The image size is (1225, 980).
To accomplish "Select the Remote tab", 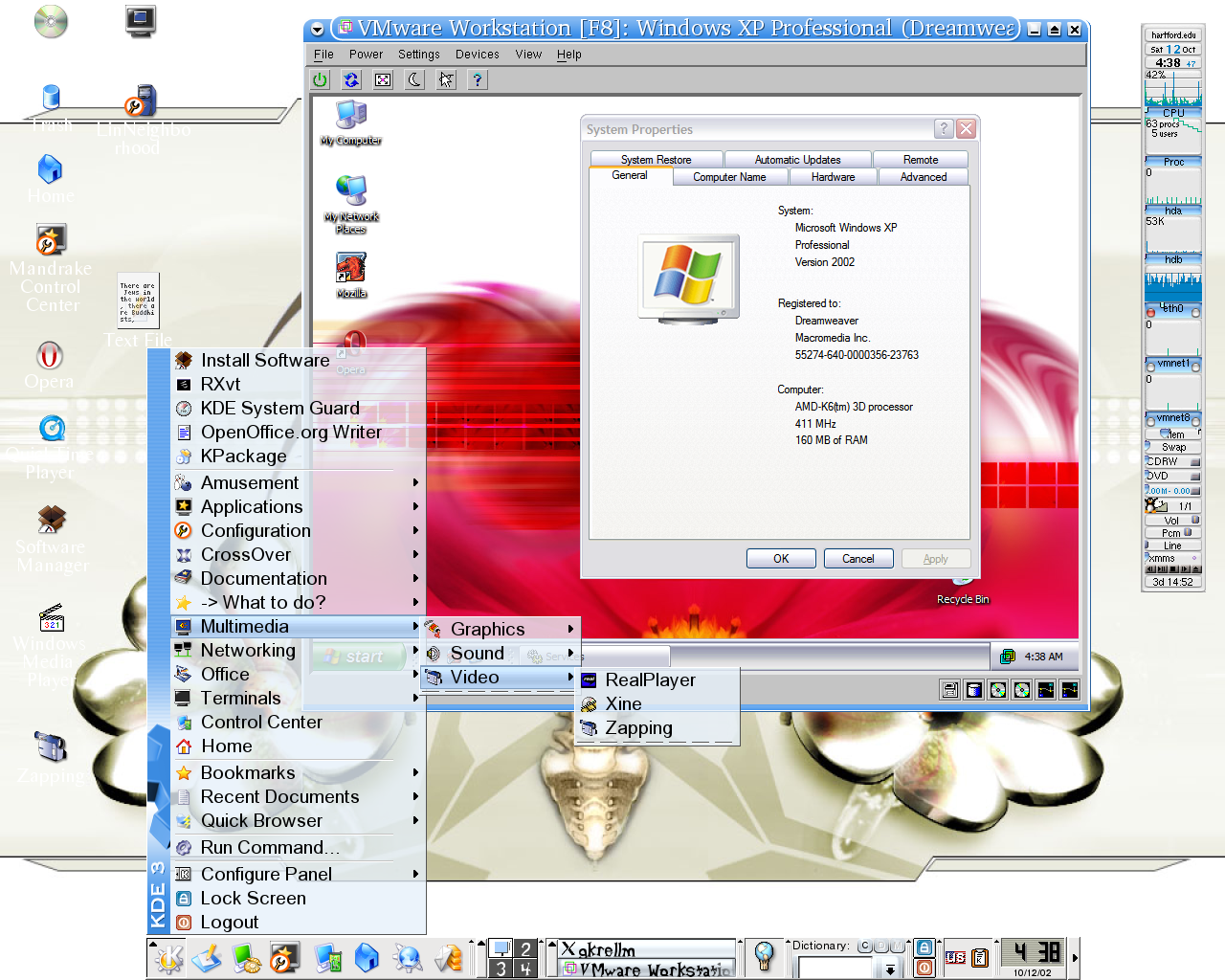I will pos(921,160).
